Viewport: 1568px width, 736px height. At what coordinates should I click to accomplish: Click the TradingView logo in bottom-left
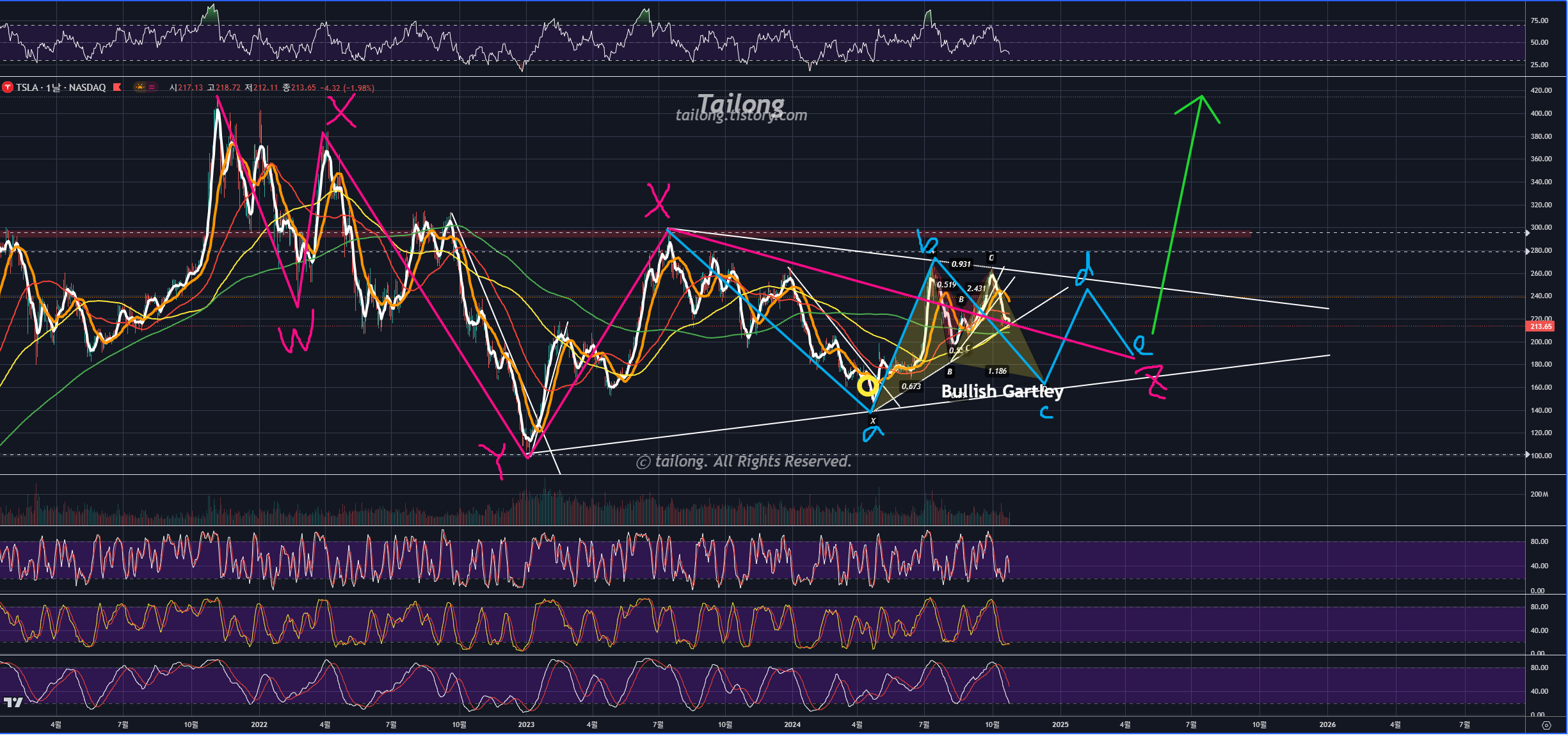click(x=13, y=702)
